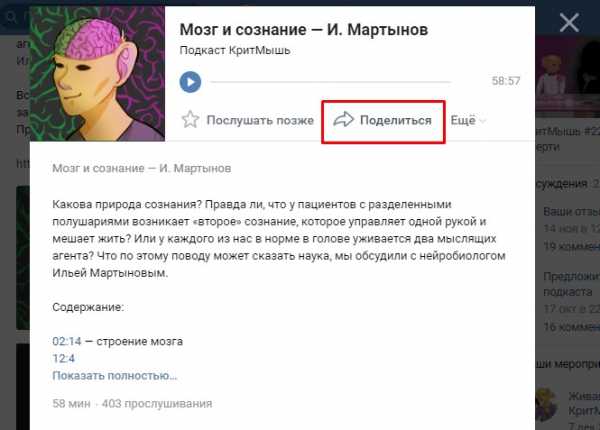Click the episode title Мозг и сознание
Image resolution: width=600 pixels, height=430 pixels.
coord(304,30)
